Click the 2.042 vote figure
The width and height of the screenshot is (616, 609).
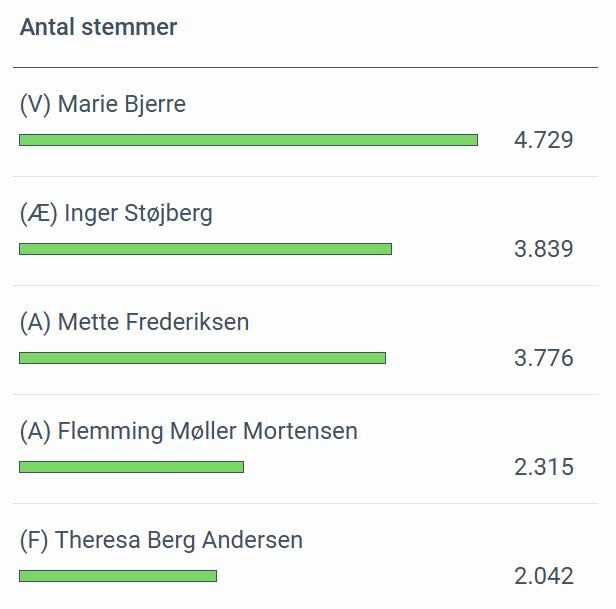tap(543, 576)
